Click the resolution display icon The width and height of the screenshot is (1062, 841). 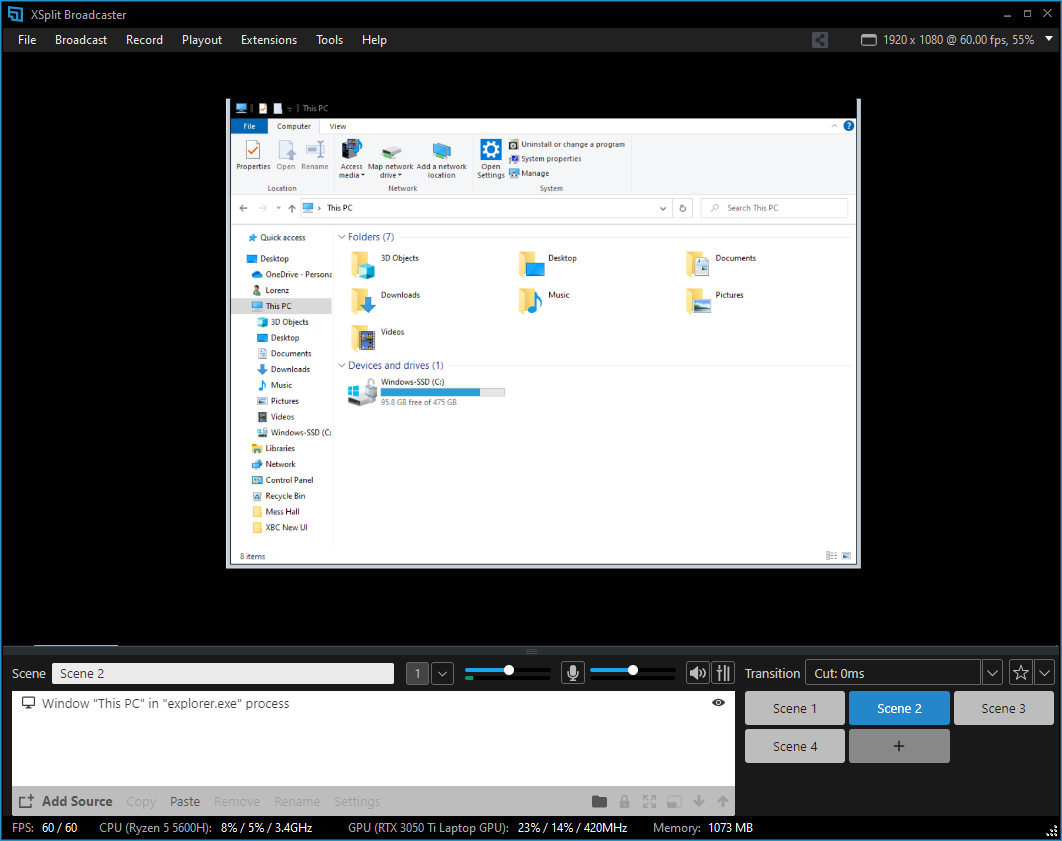click(868, 40)
